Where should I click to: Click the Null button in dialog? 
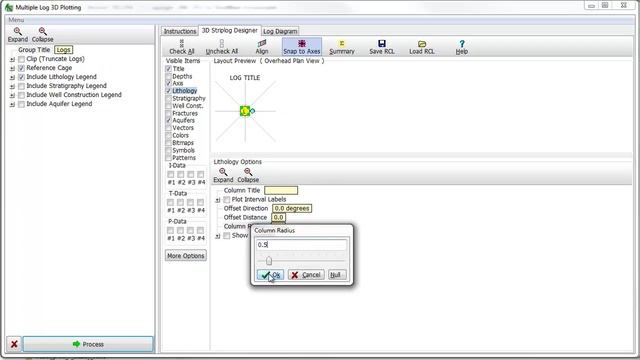(x=337, y=275)
